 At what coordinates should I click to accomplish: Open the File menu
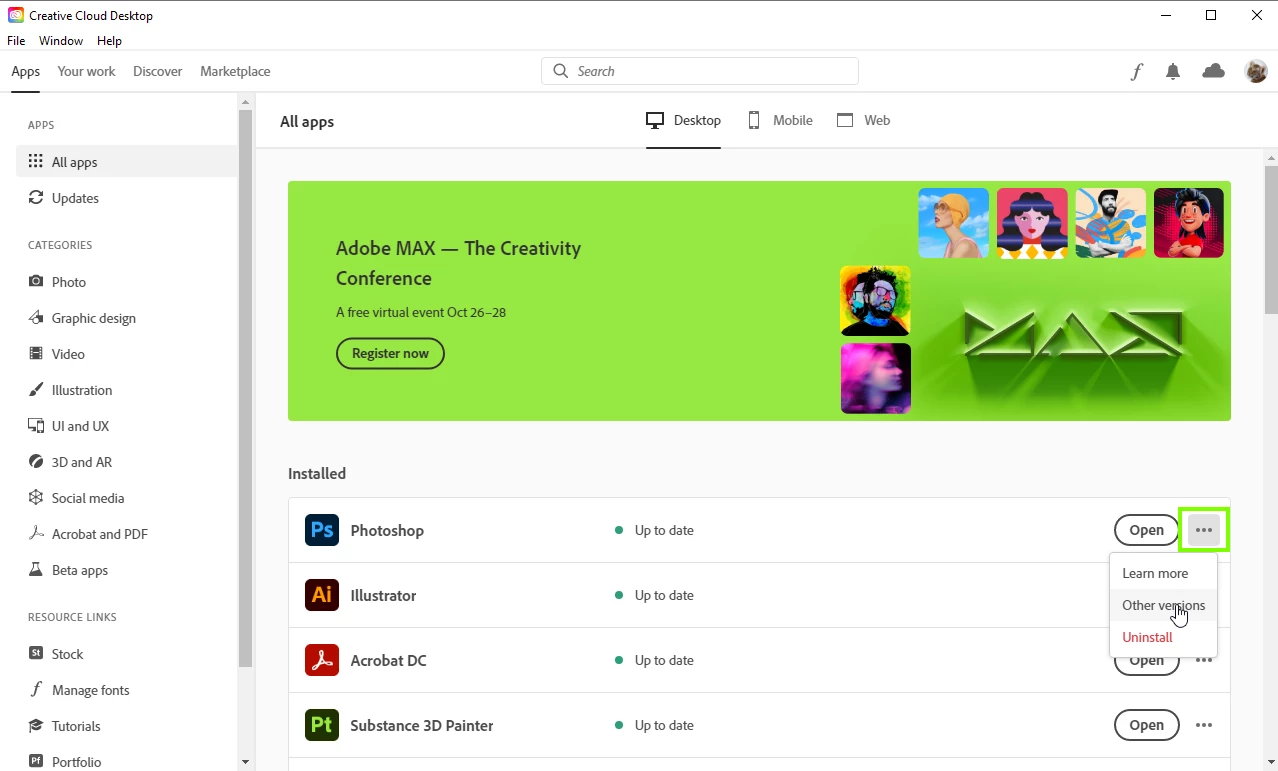pos(16,41)
